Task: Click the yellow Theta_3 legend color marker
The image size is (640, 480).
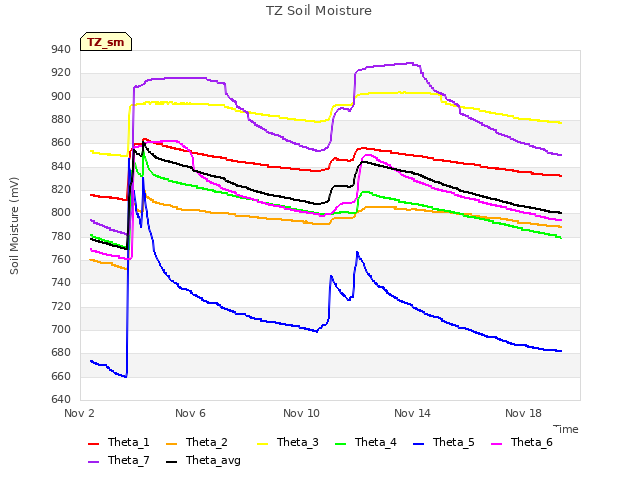Action: point(262,444)
